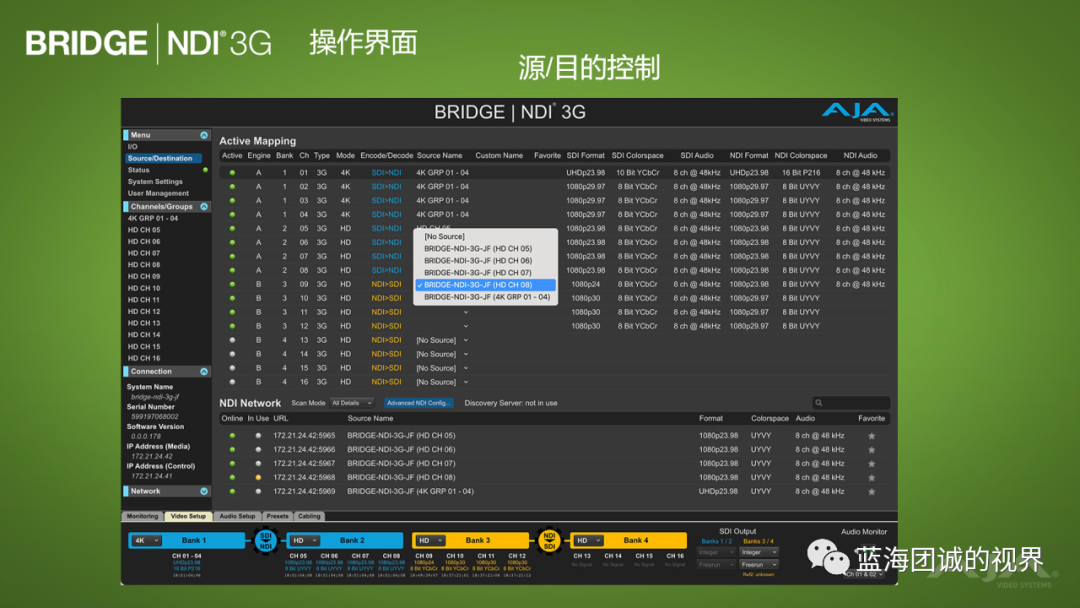Choose BRIDGE-NDI-3G-JF (4K GRP 01 - 04) in popup

[485, 297]
